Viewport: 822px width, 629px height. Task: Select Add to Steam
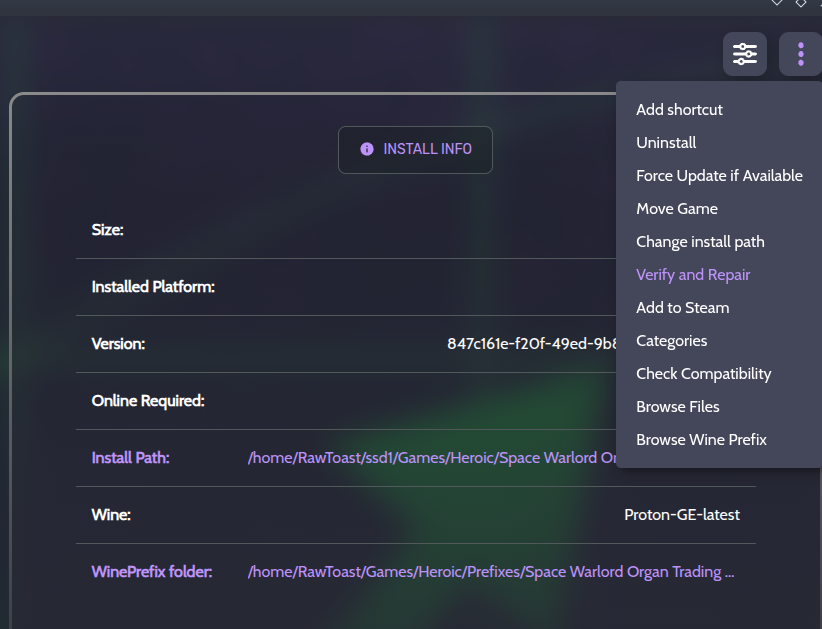(682, 308)
